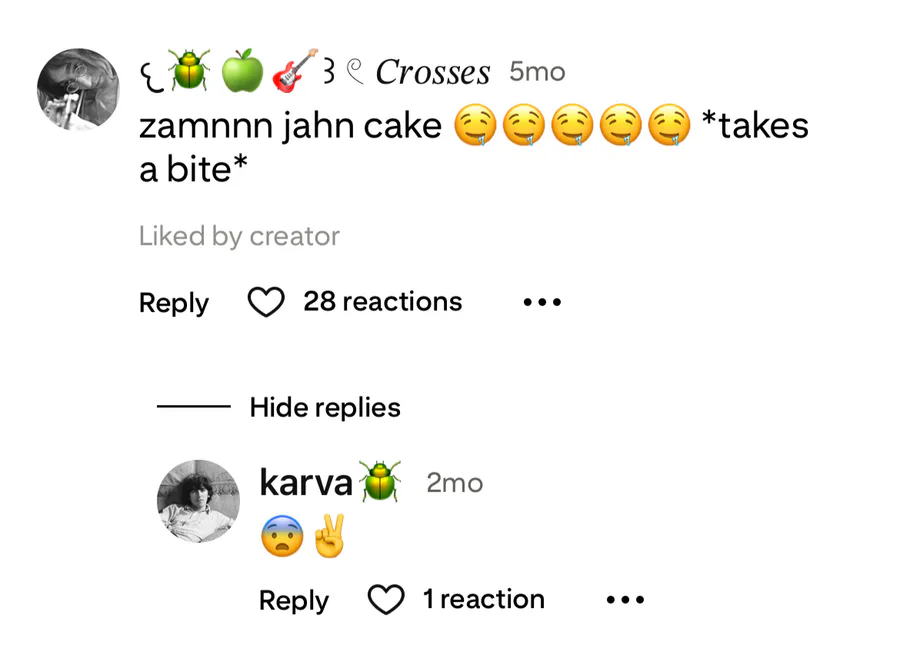Viewport: 900px width, 659px height.
Task: Click the '5mo' timestamp on the top comment
Action: click(537, 72)
